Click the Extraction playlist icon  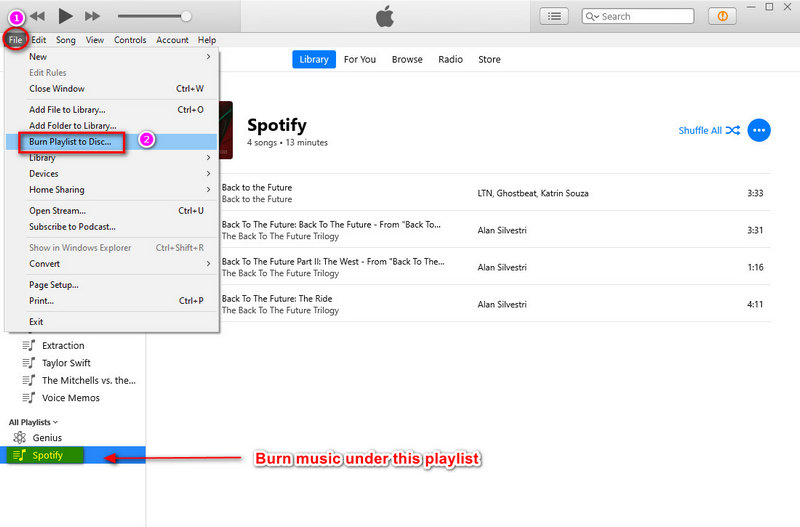click(29, 345)
